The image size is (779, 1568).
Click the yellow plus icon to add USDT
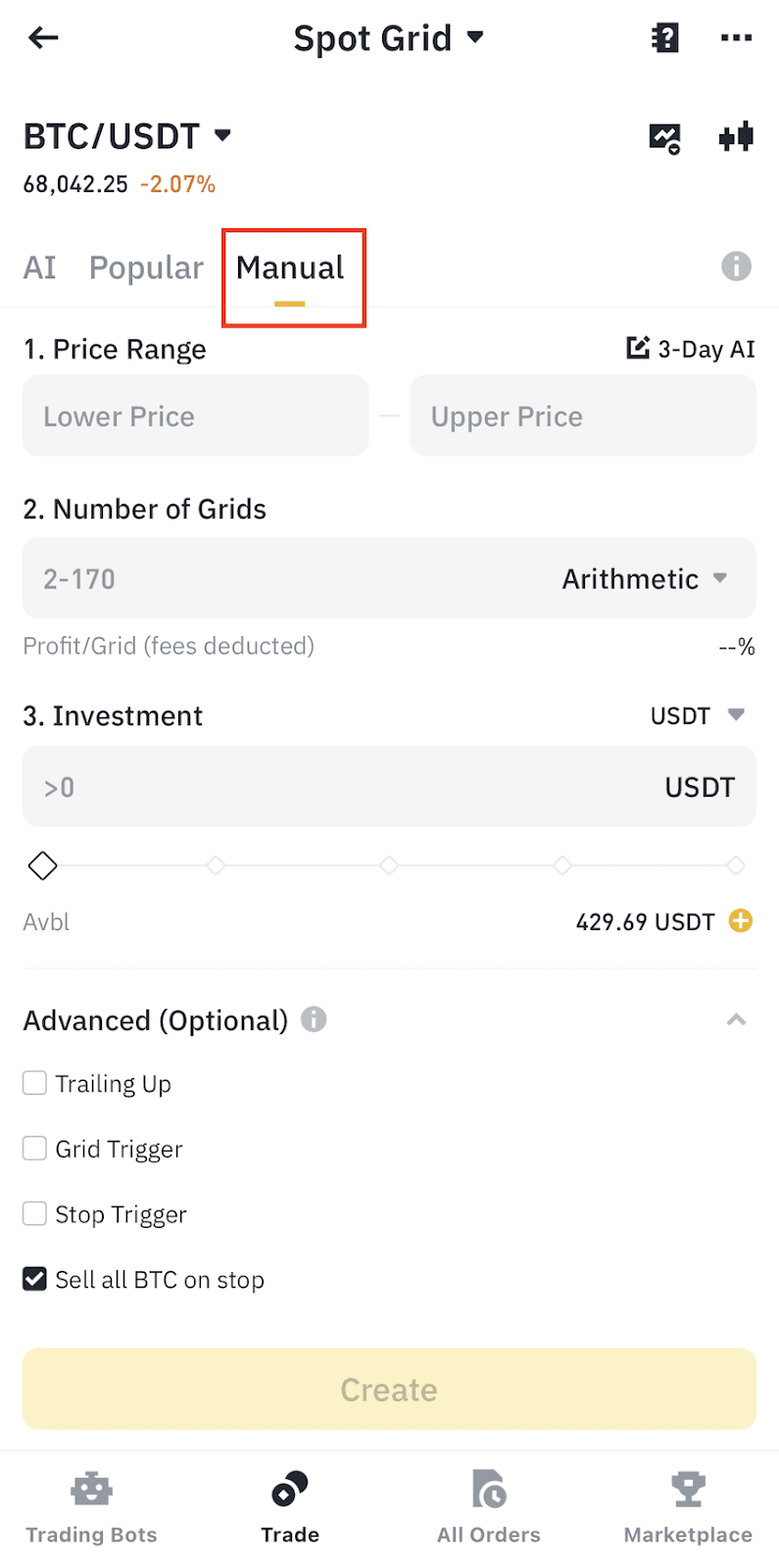pos(741,921)
